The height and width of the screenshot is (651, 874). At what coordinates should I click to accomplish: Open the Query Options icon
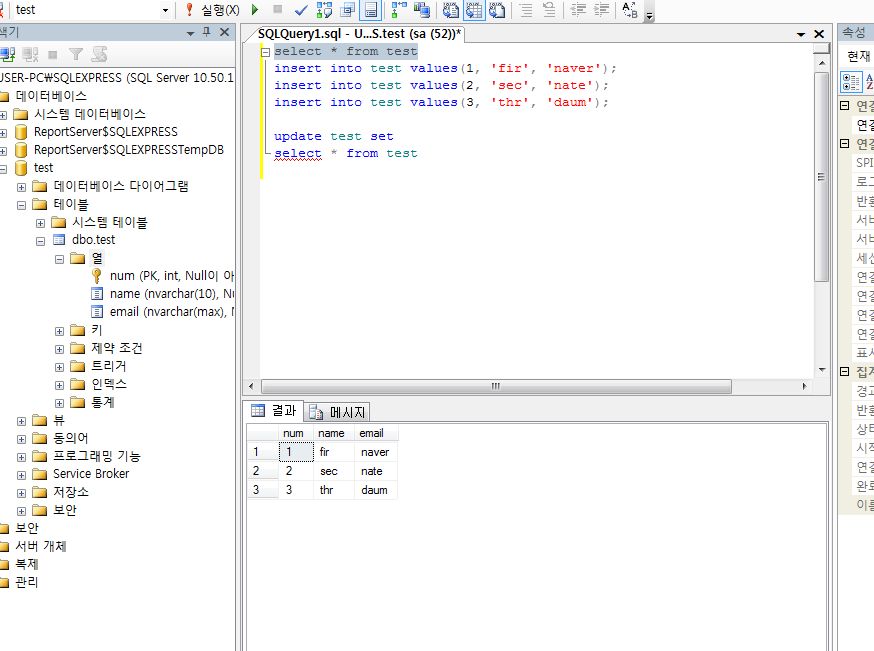click(x=348, y=9)
